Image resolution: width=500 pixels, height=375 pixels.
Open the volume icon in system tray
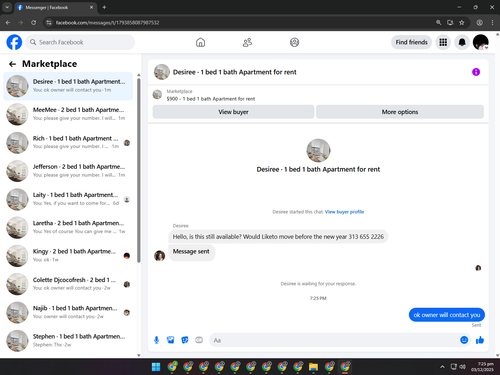tap(462, 367)
